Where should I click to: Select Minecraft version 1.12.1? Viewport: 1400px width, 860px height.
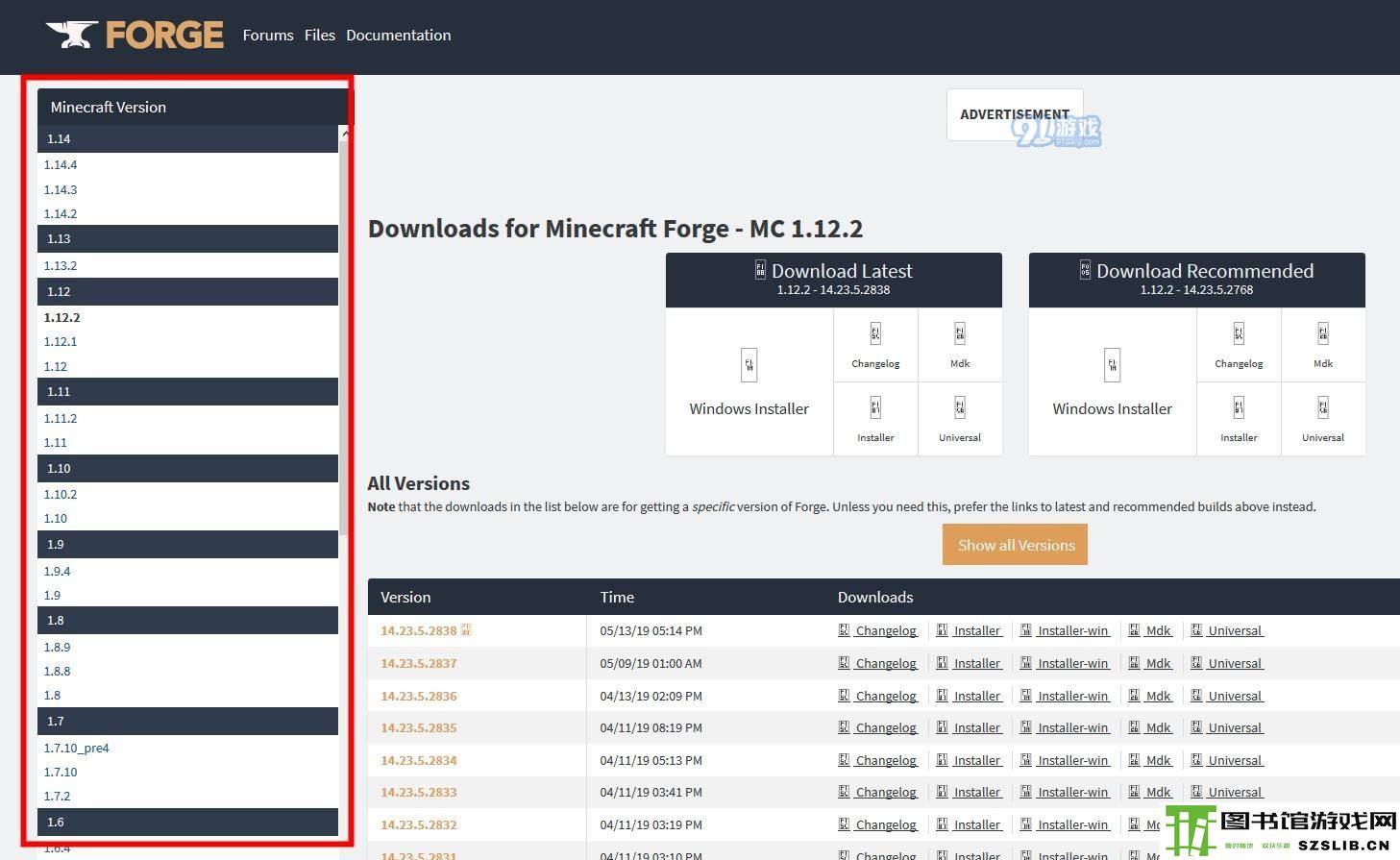pyautogui.click(x=61, y=341)
